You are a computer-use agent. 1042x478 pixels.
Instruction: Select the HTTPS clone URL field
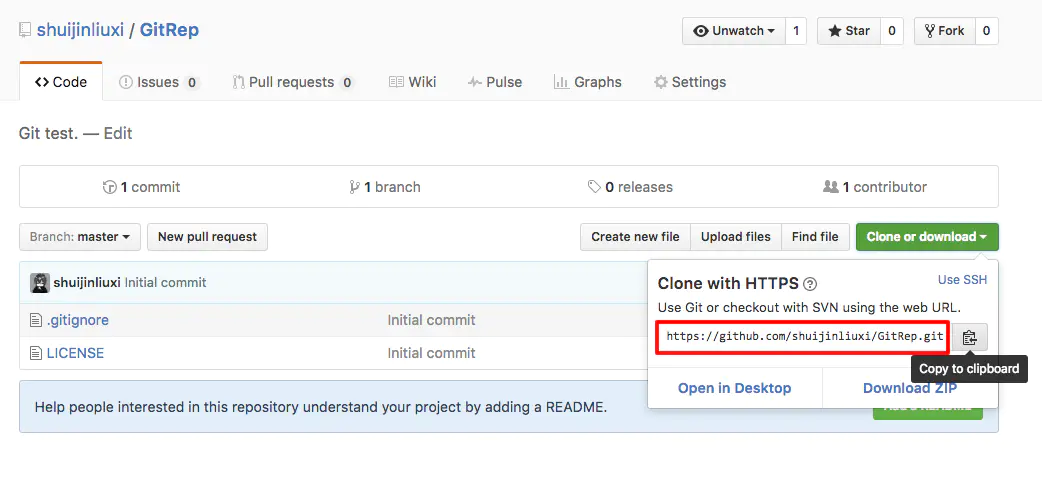click(x=804, y=337)
